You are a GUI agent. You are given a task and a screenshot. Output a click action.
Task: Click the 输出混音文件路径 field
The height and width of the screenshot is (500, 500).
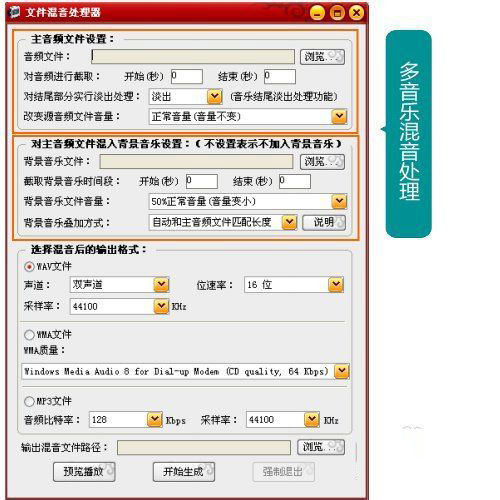(x=204, y=447)
